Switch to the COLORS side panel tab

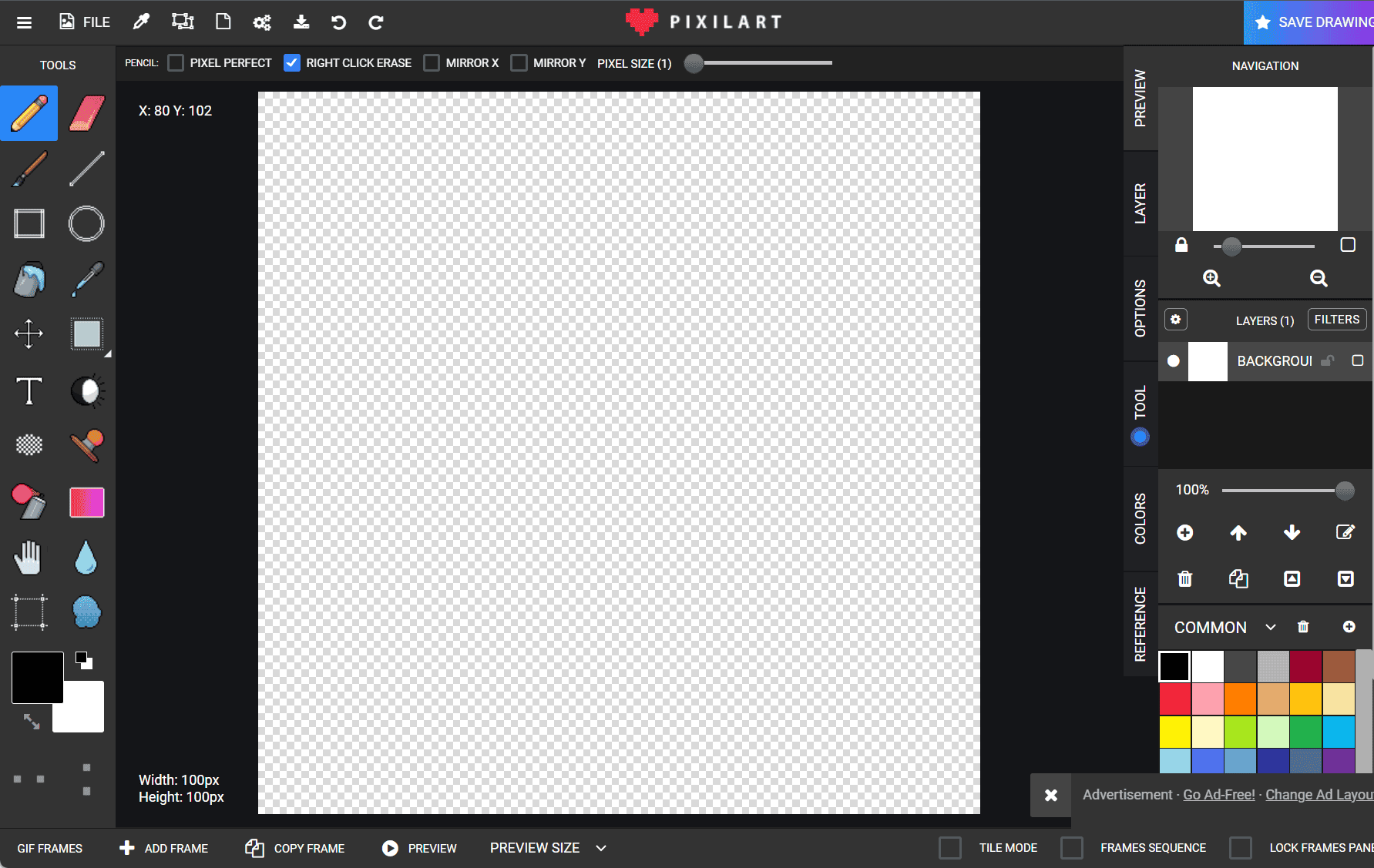click(1140, 519)
